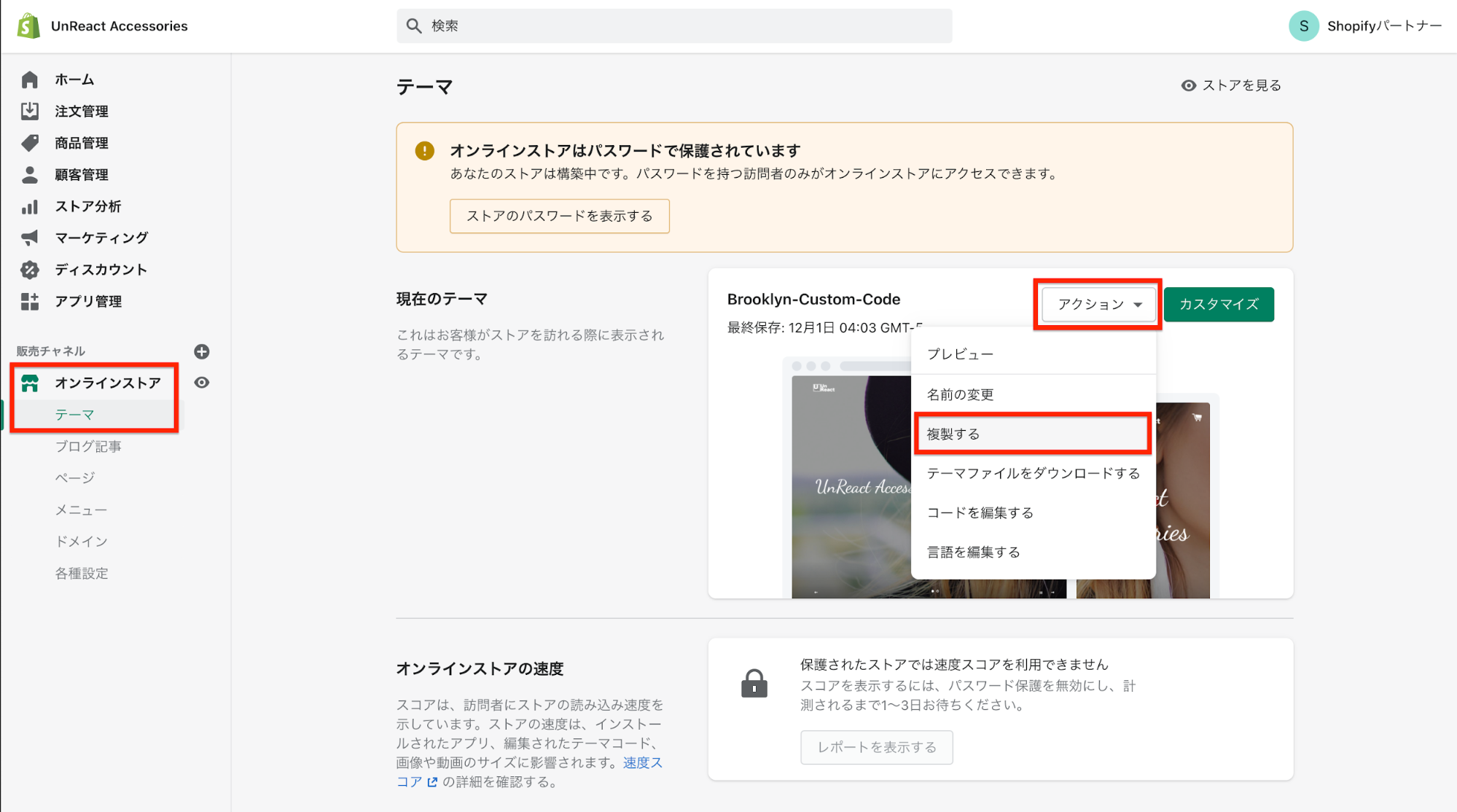The height and width of the screenshot is (812, 1457).
Task: Open Orders (注文管理) inbox icon
Action: 30,111
